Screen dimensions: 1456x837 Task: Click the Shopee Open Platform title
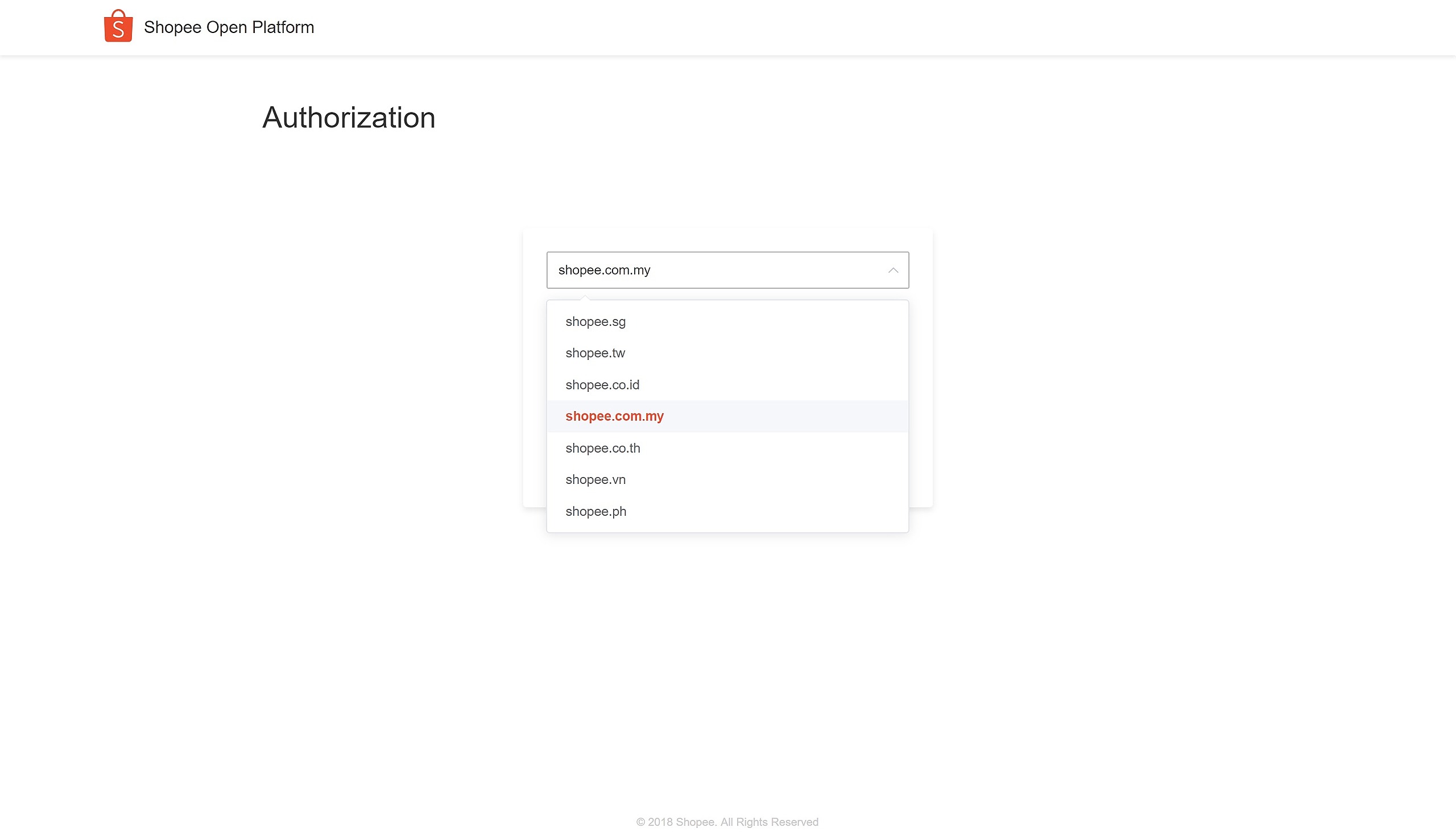pyautogui.click(x=229, y=27)
